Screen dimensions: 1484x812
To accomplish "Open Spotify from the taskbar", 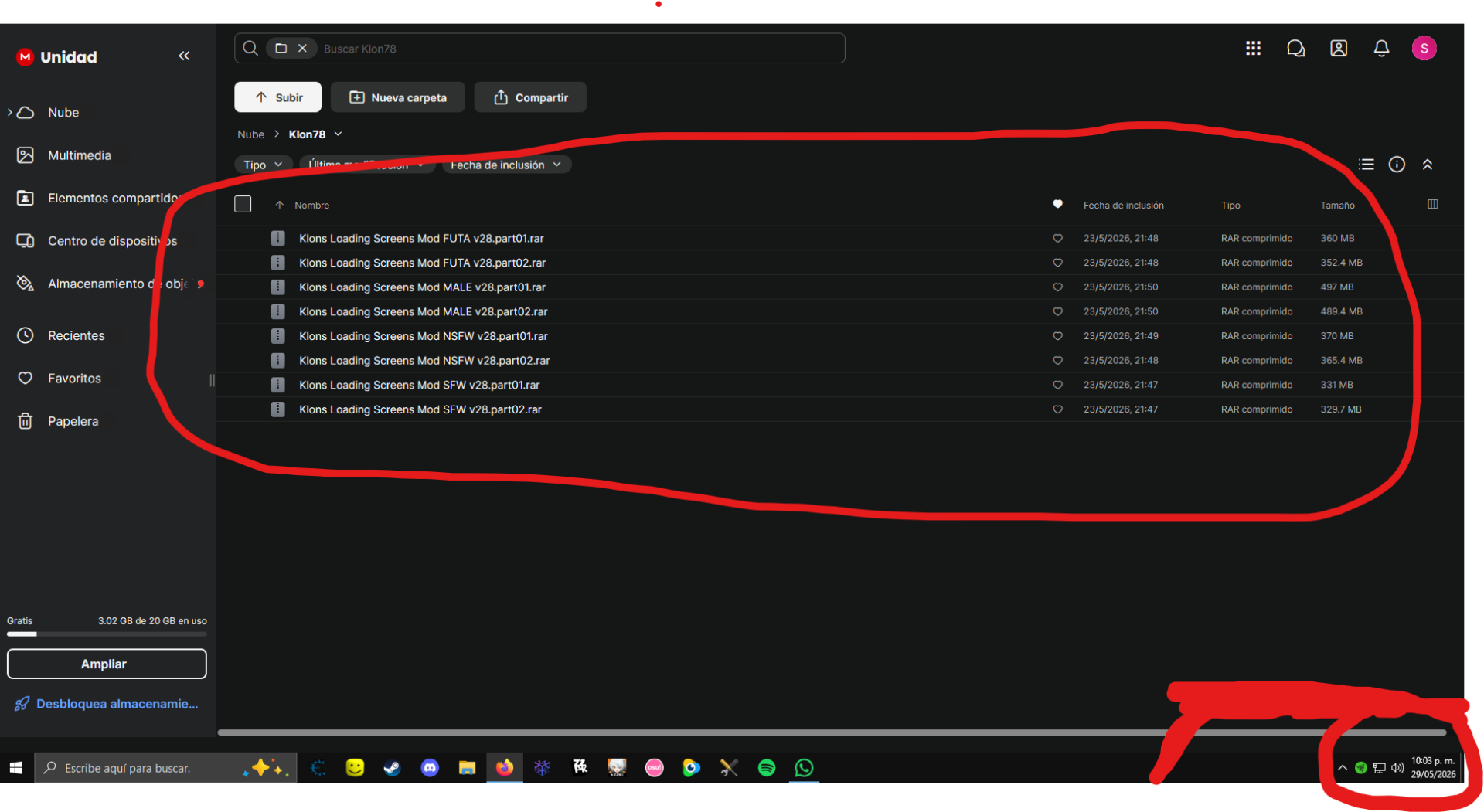I will click(x=767, y=767).
